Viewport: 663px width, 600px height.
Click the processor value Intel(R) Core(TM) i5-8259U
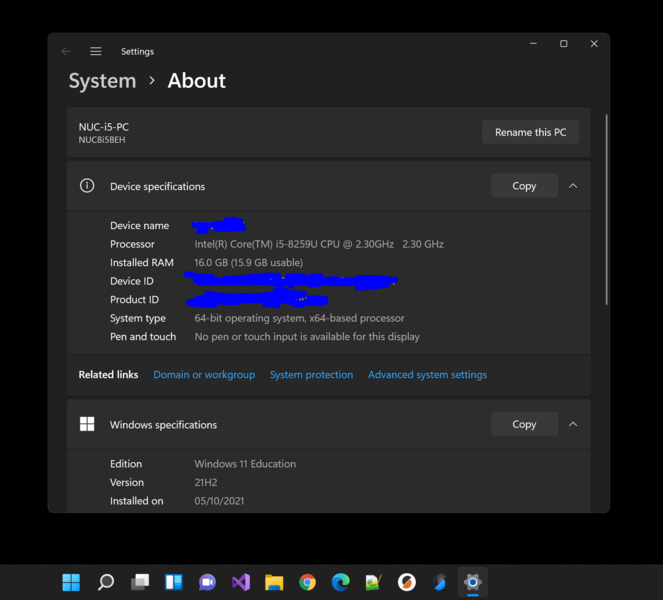[x=319, y=244]
